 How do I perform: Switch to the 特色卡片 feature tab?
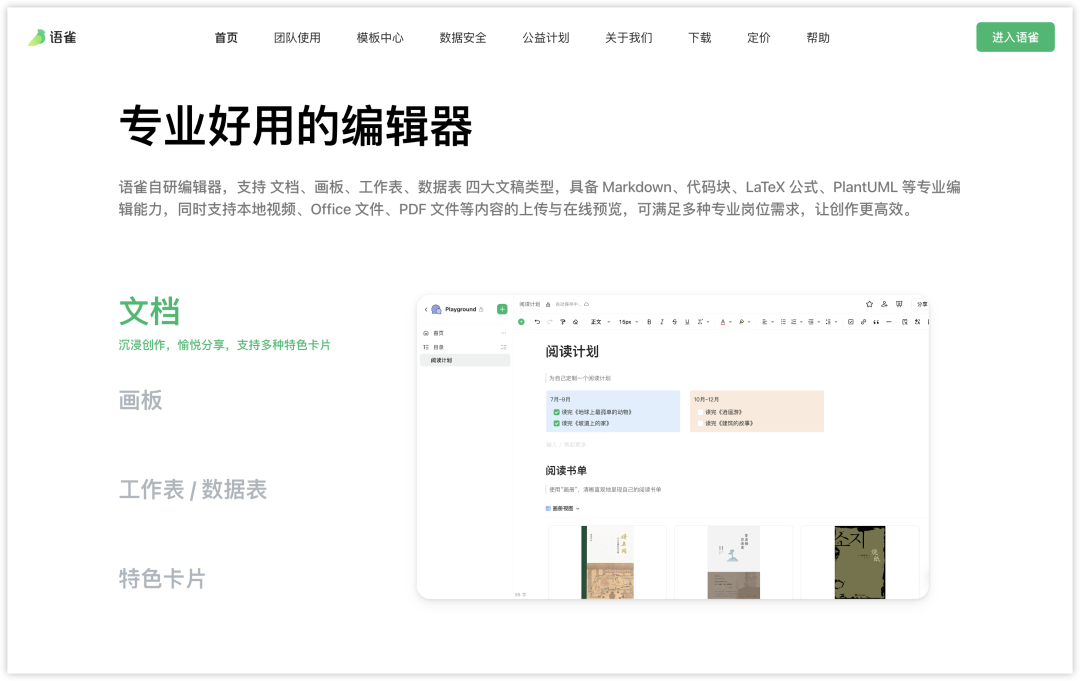[x=163, y=578]
